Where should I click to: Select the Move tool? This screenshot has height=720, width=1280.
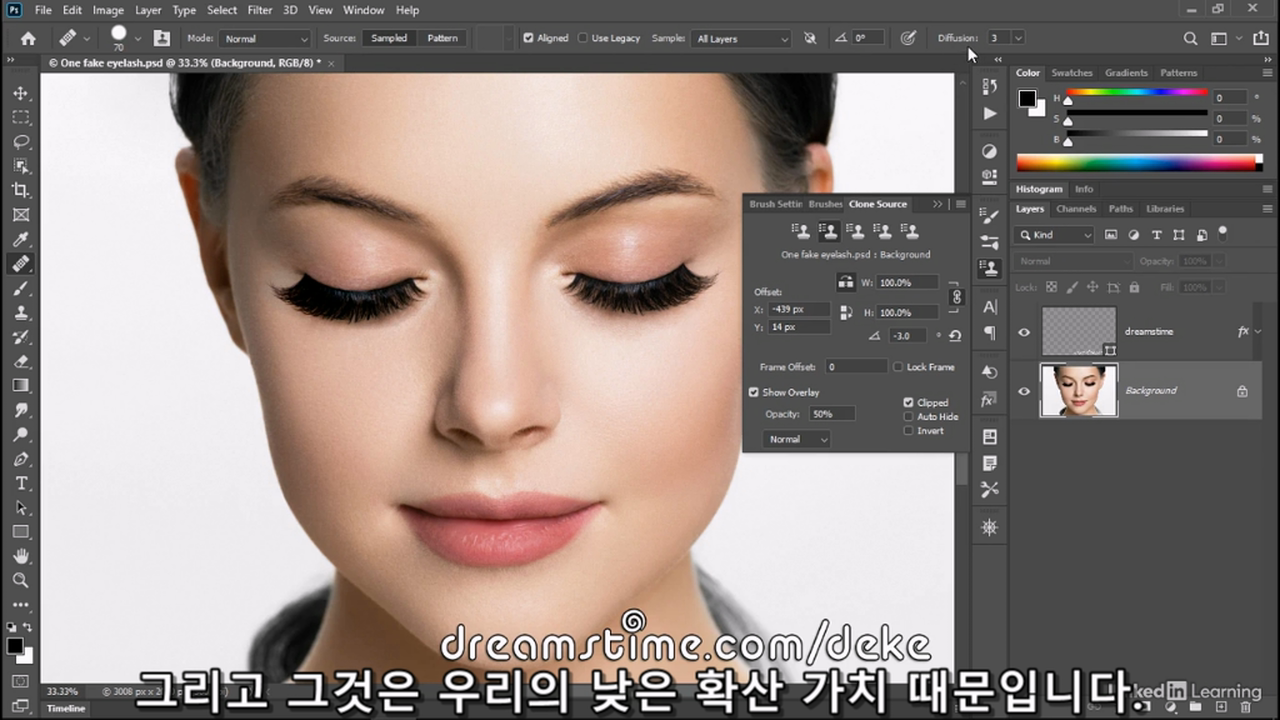[x=21, y=93]
